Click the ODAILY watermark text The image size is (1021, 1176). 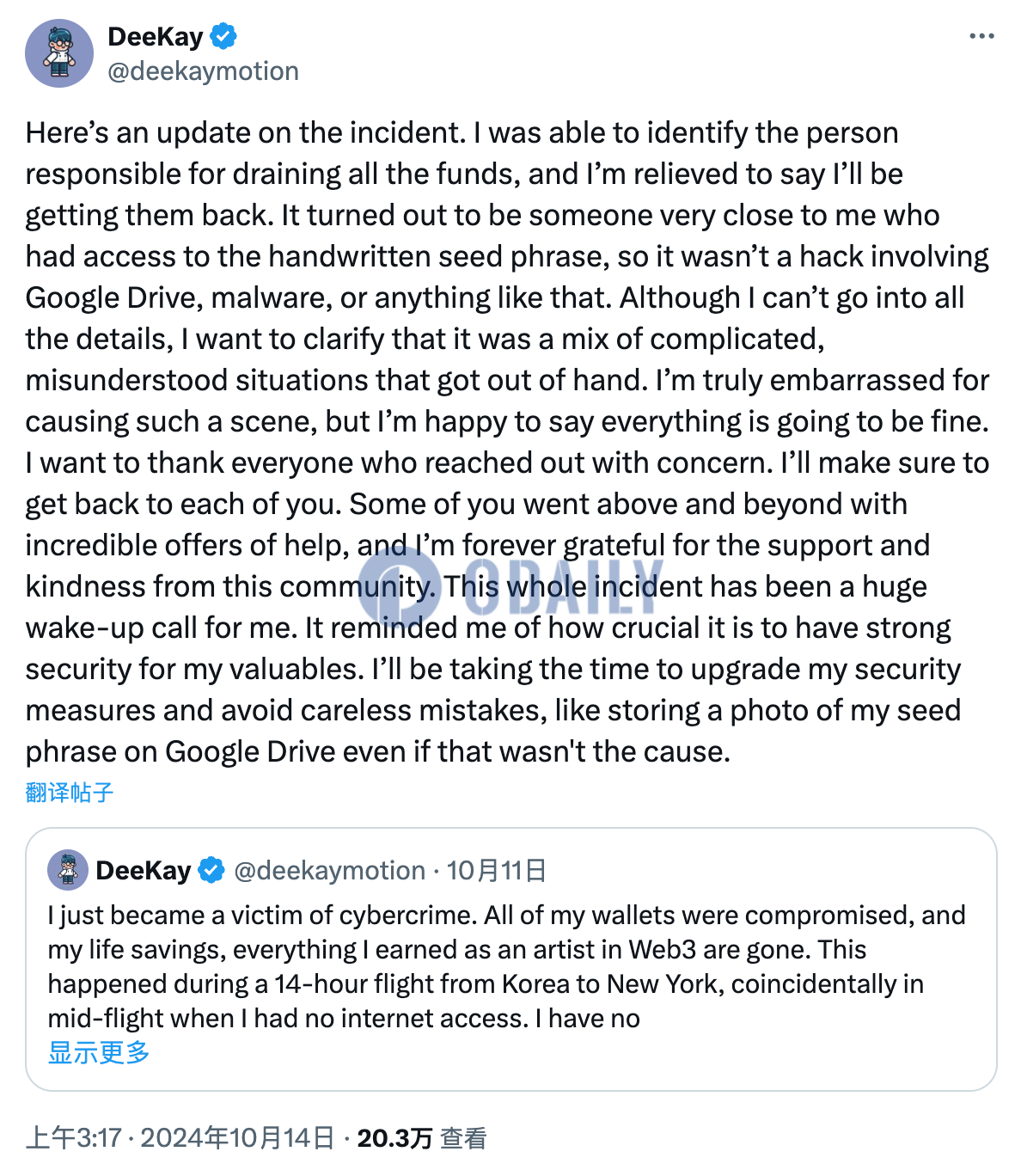click(563, 587)
